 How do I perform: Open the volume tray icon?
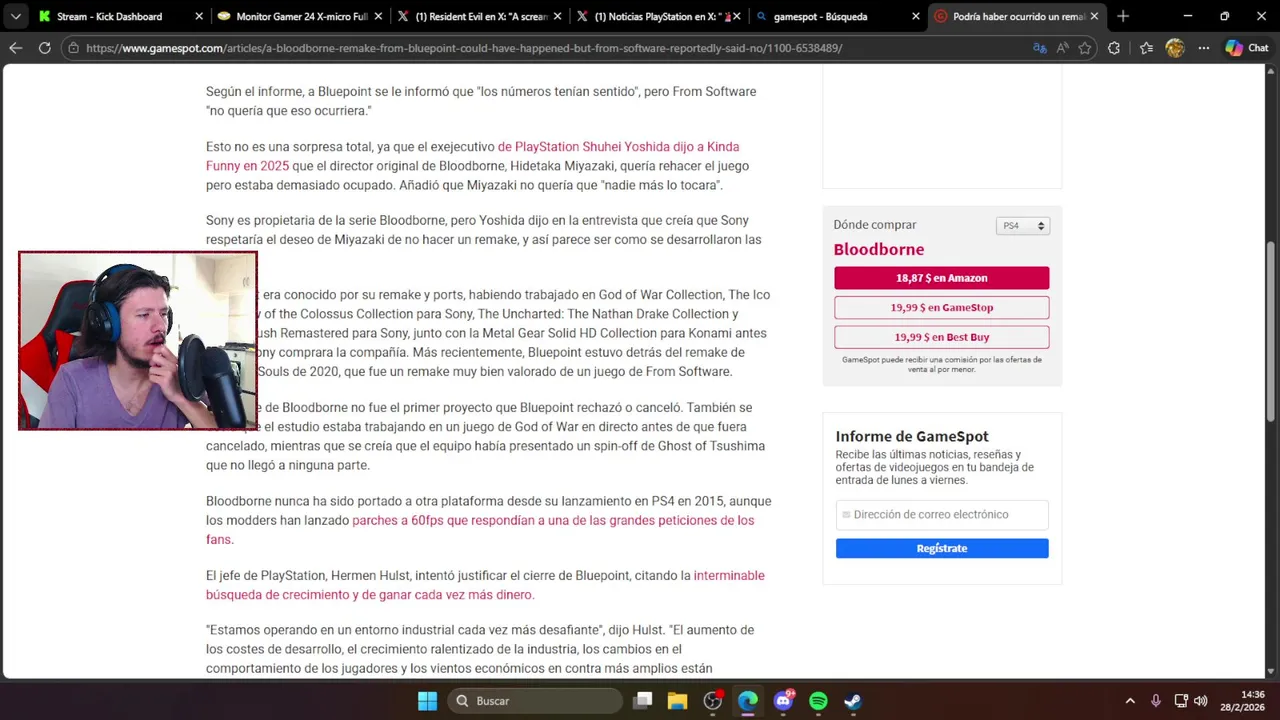pyautogui.click(x=1201, y=701)
